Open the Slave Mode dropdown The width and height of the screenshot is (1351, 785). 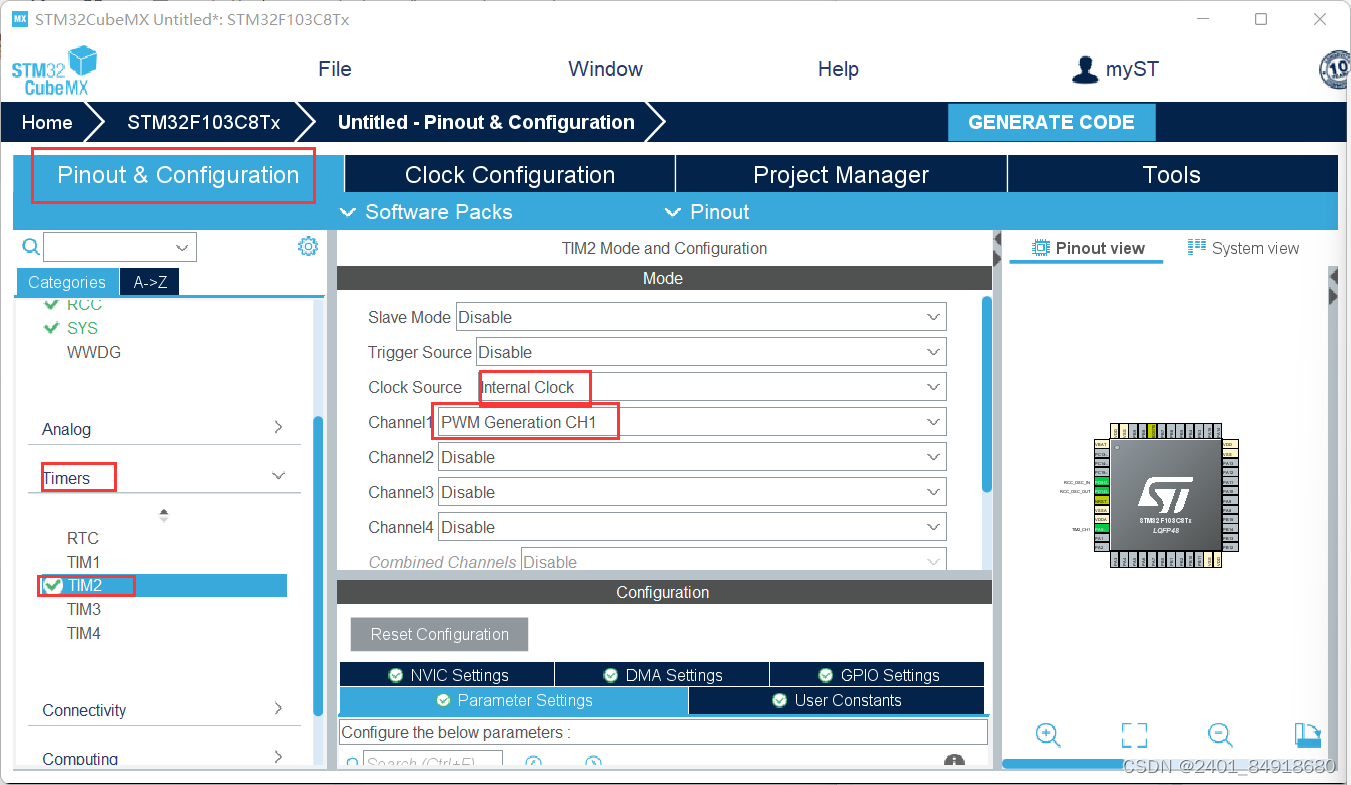point(701,317)
